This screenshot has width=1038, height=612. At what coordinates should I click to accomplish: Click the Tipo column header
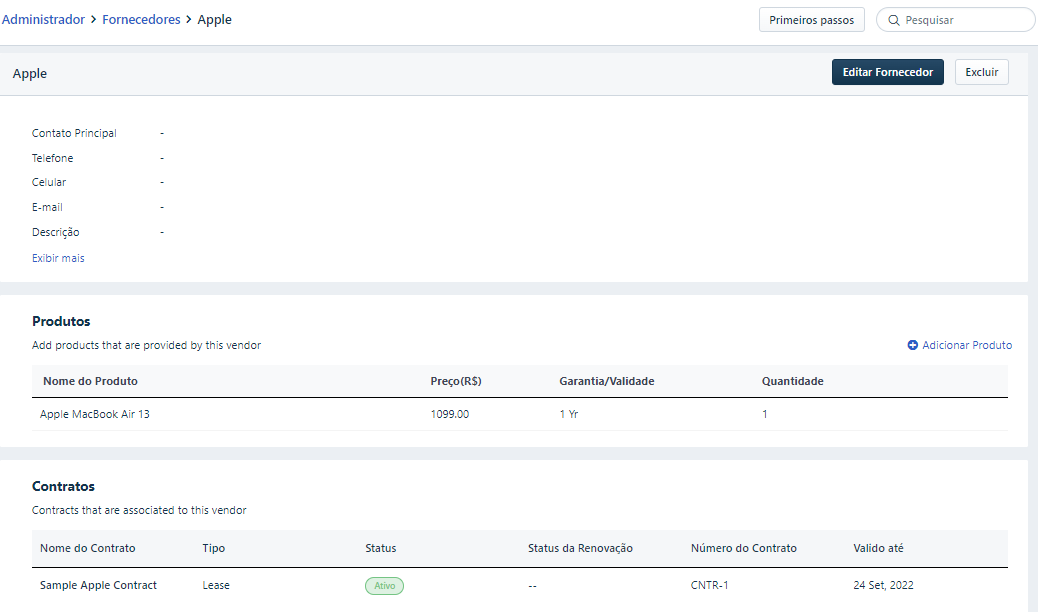click(x=214, y=548)
